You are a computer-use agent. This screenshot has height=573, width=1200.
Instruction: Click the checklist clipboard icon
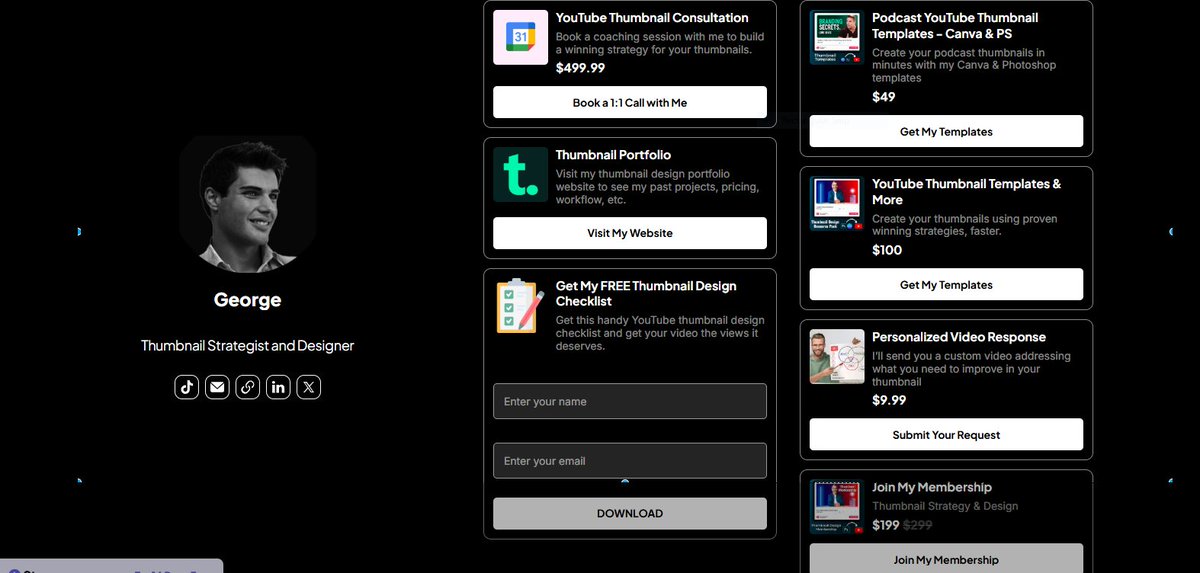point(521,306)
